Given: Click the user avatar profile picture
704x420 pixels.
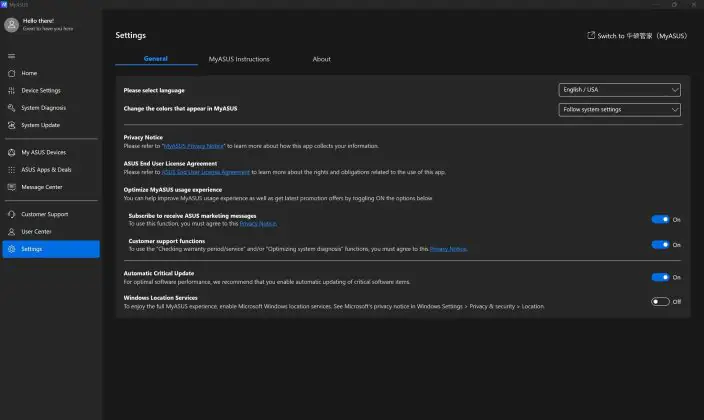Looking at the screenshot, I should (11, 25).
